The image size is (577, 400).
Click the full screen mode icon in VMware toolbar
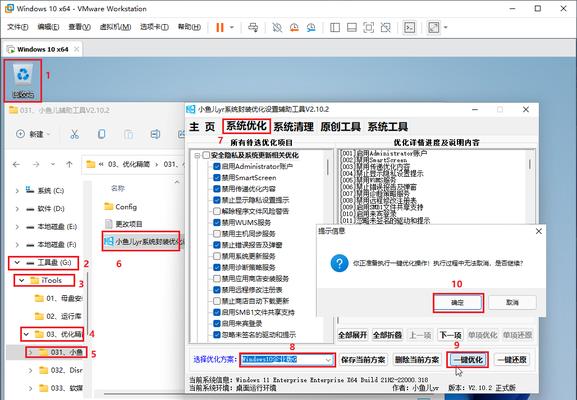pos(368,27)
